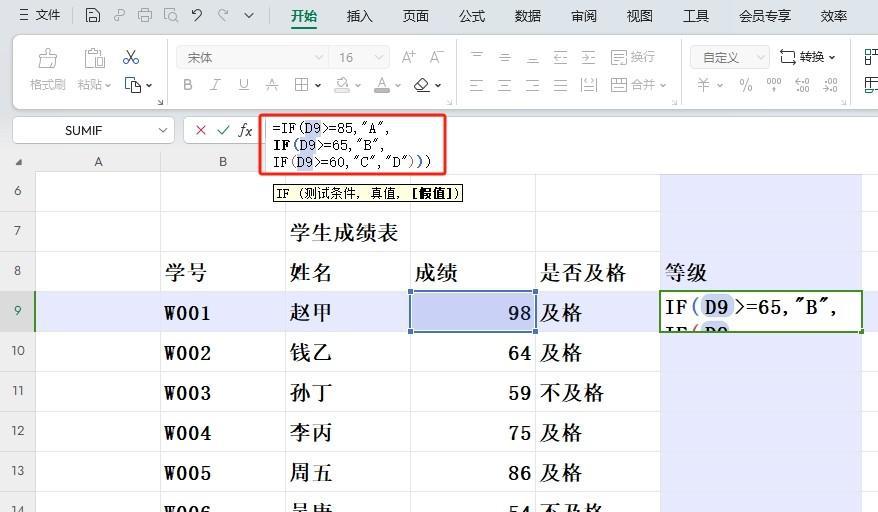Viewport: 878px width, 512px height.
Task: Click the Fill color bucket icon
Action: (342, 85)
